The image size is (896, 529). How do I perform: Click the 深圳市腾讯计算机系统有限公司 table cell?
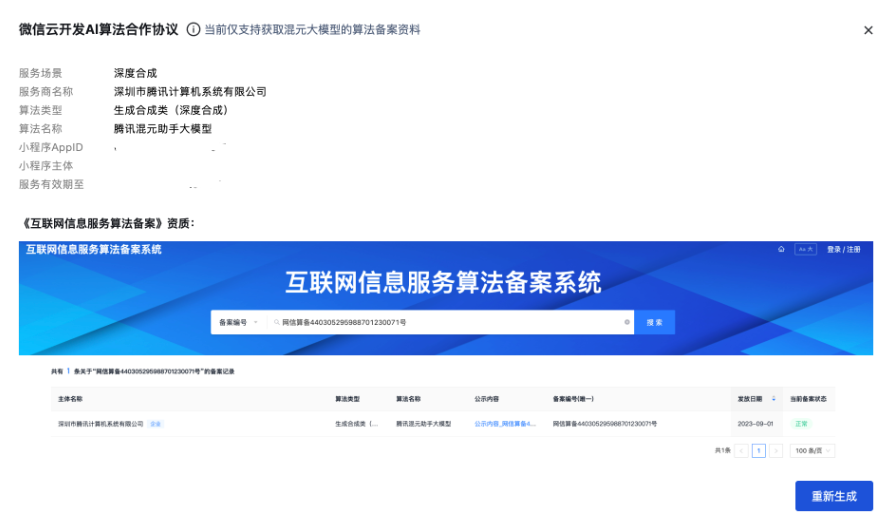[101, 424]
